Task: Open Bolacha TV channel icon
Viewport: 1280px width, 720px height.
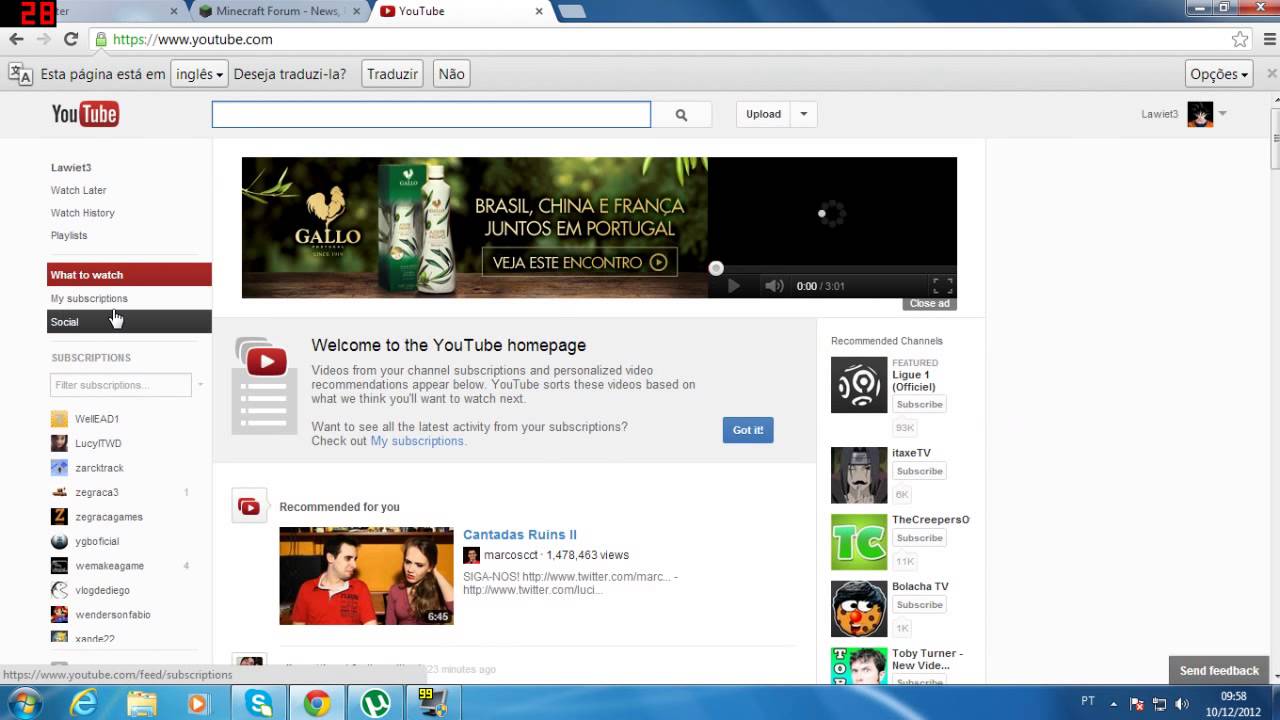Action: click(x=859, y=609)
